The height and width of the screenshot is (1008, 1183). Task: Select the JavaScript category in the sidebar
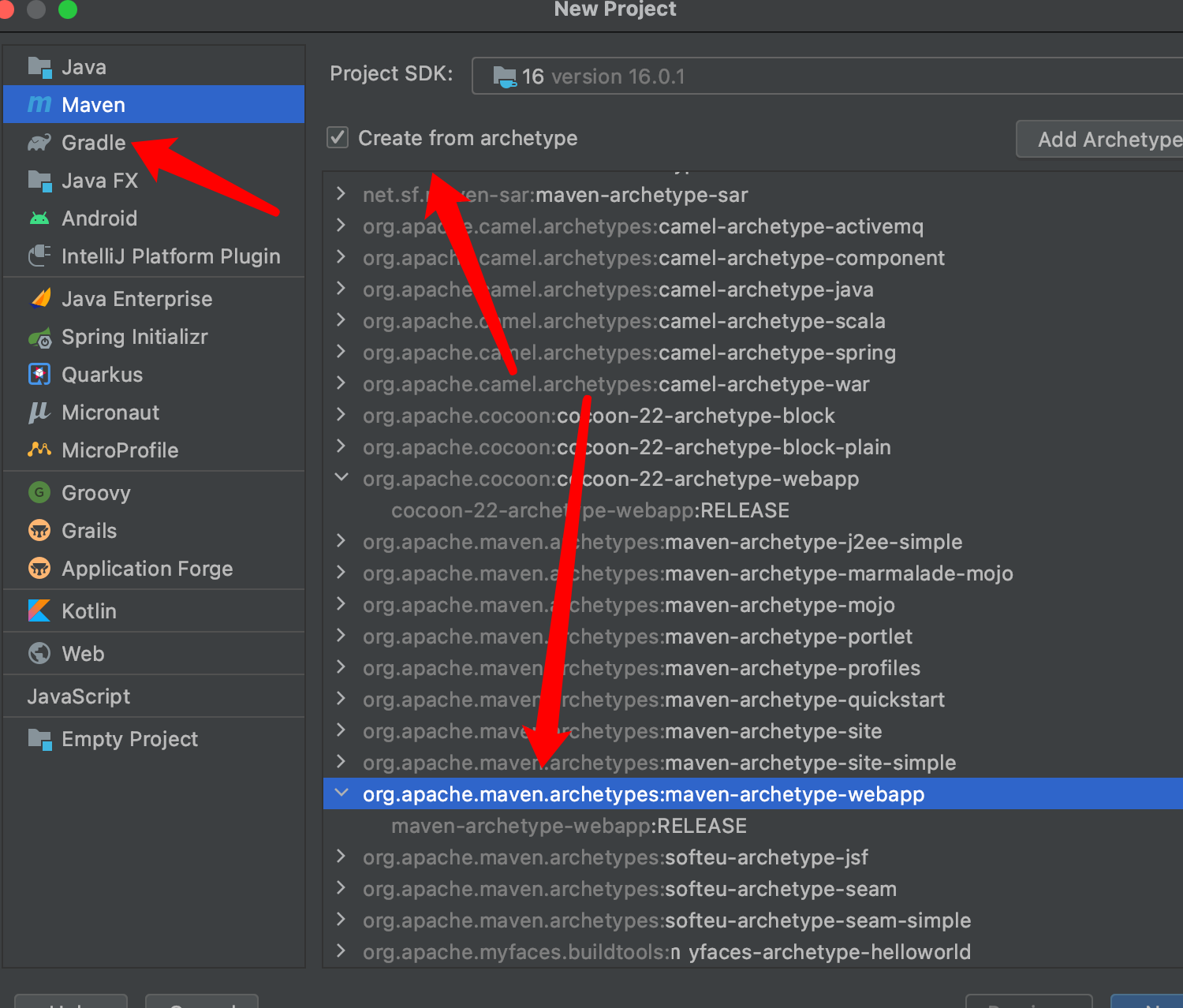[79, 696]
